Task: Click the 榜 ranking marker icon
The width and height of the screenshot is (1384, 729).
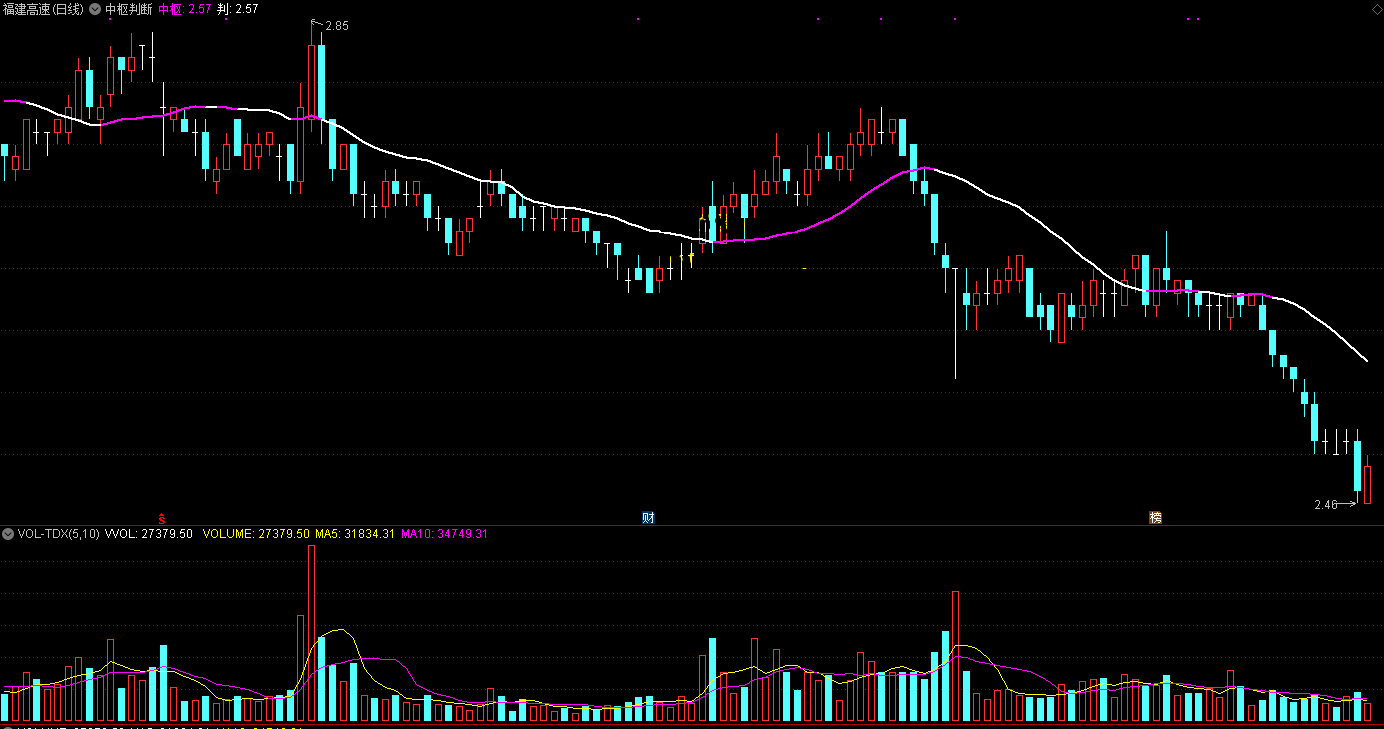Action: (1155, 517)
